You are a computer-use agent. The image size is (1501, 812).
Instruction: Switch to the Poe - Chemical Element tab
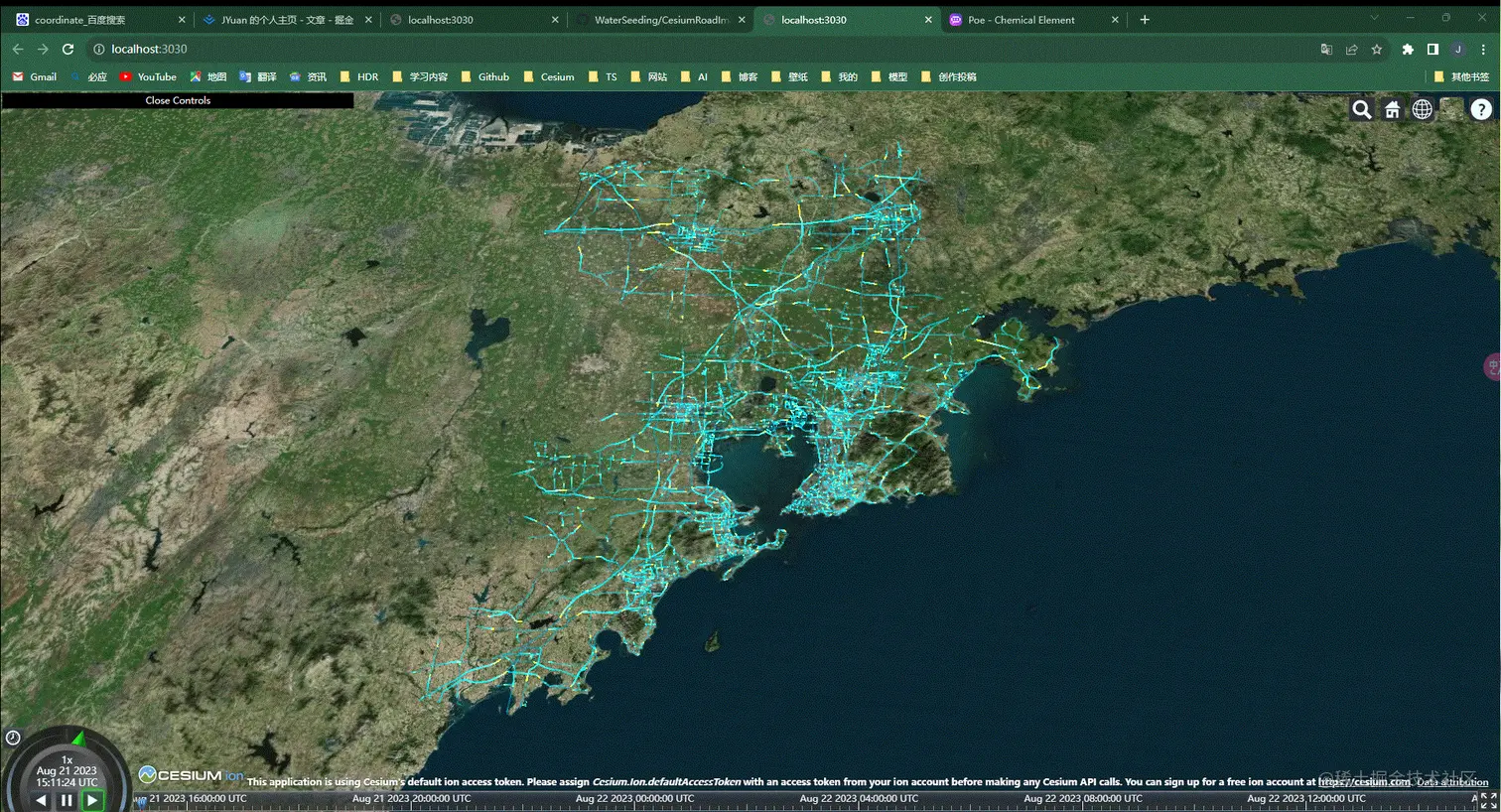pos(1032,20)
